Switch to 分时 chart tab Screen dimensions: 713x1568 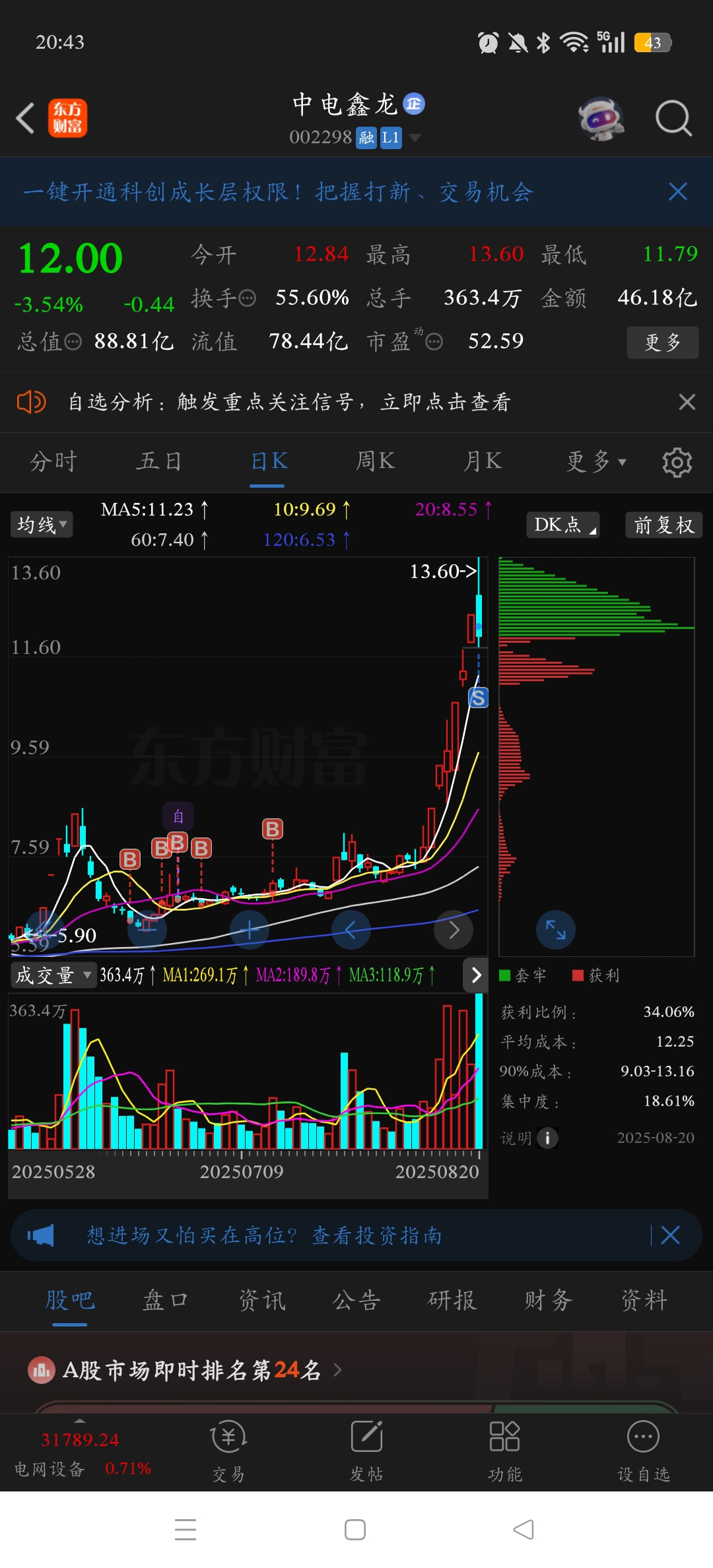[53, 461]
